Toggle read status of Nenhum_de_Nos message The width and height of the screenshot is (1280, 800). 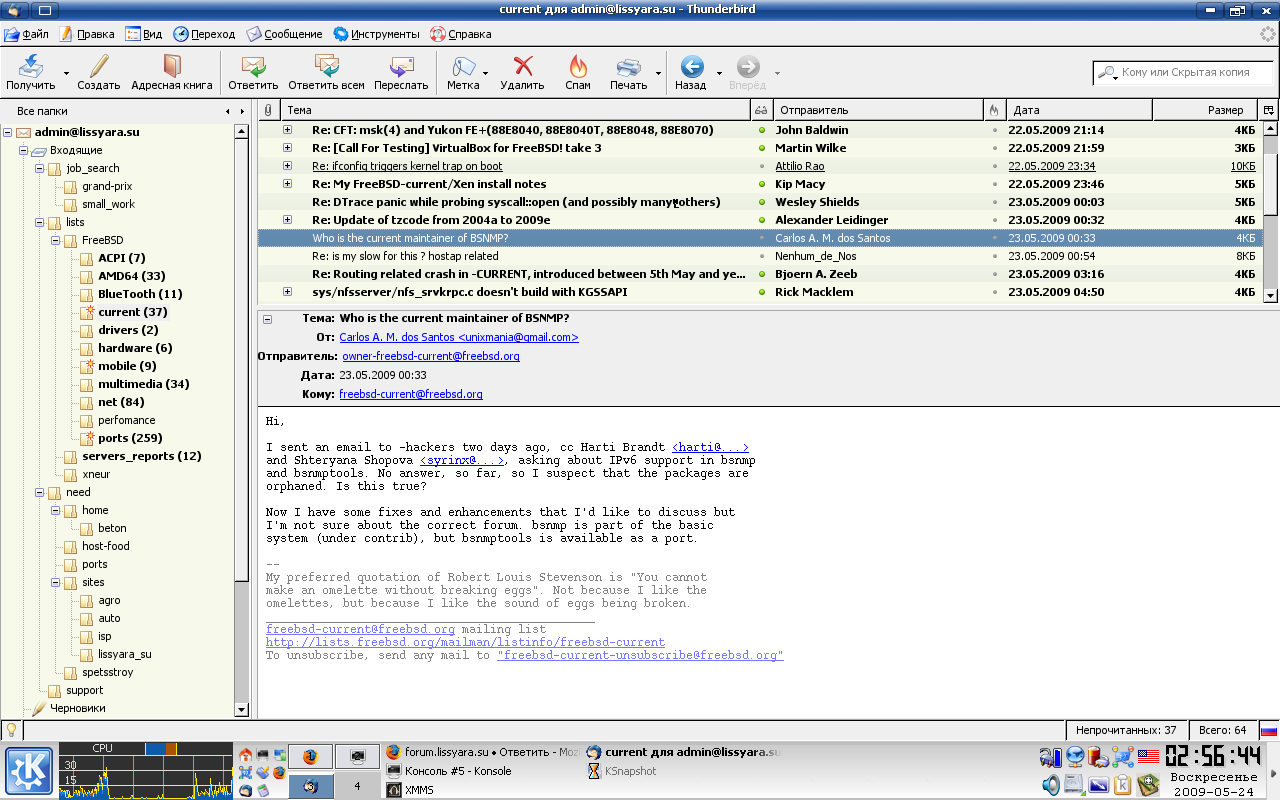pos(761,256)
